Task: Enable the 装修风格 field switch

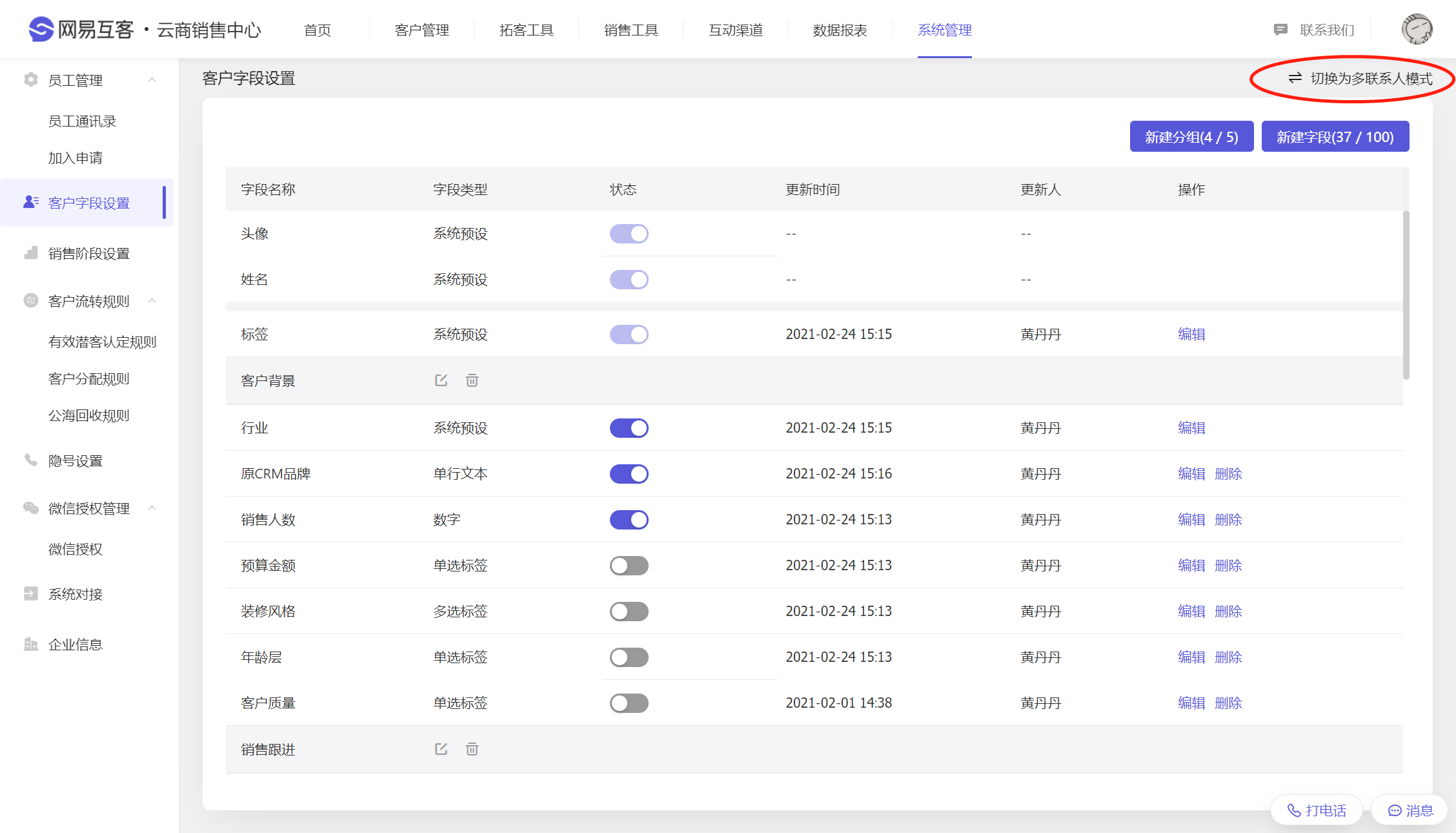Action: coord(629,612)
